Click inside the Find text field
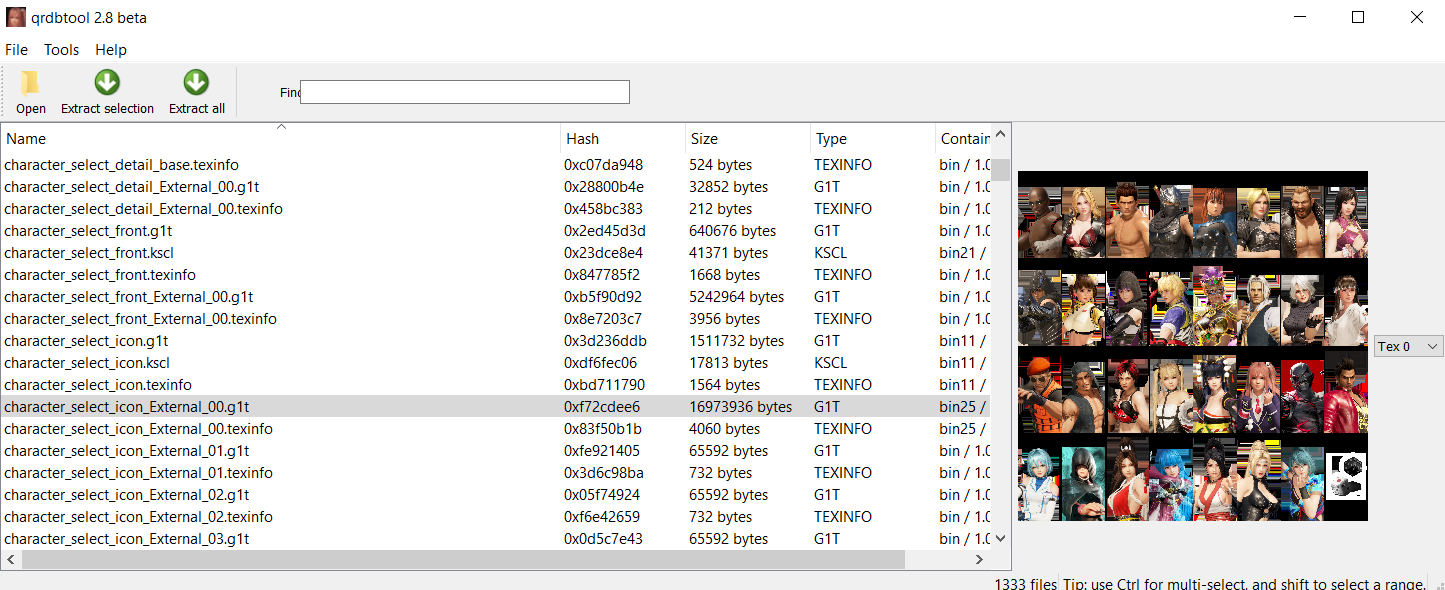 pos(465,92)
